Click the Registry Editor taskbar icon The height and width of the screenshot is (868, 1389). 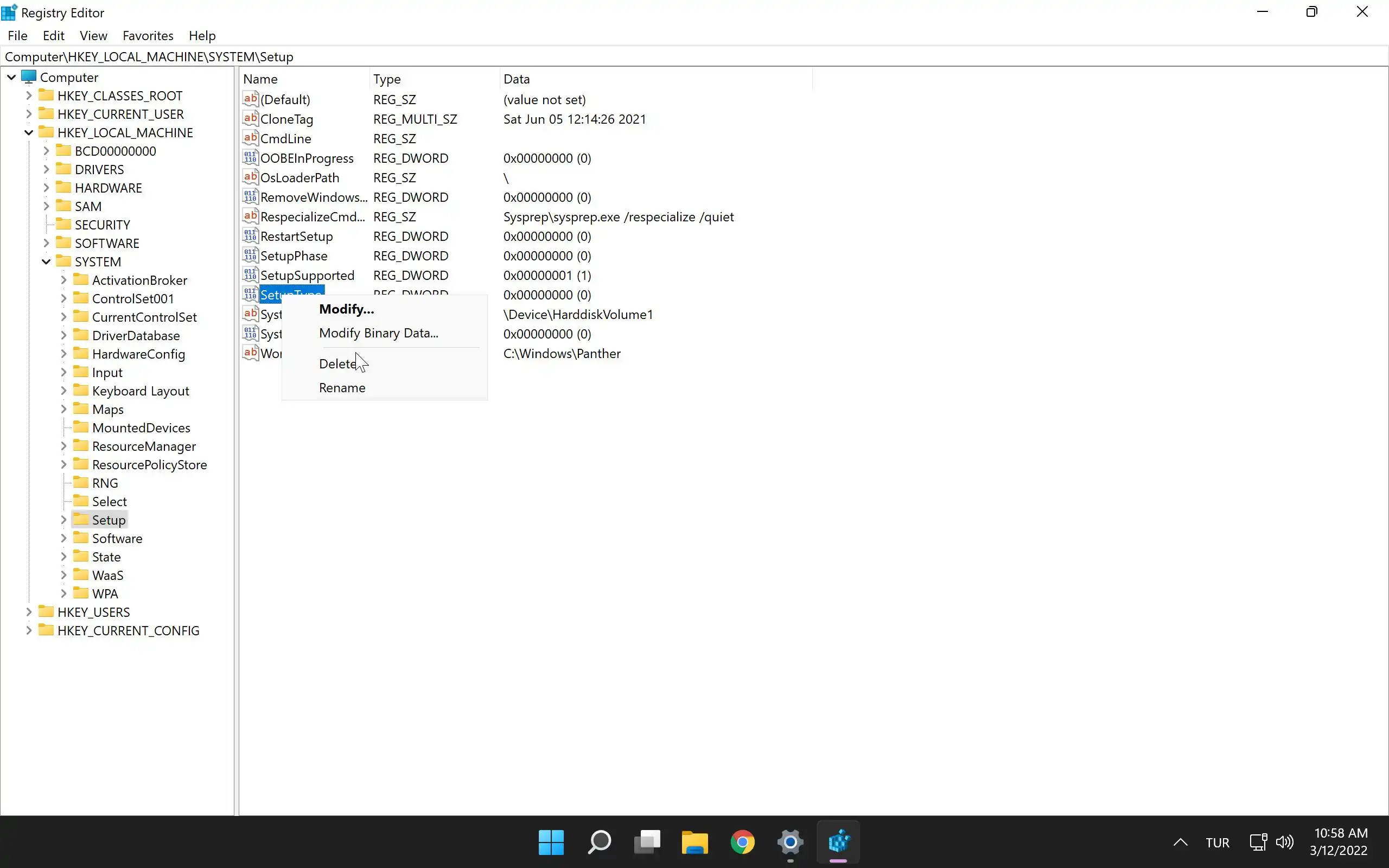tap(838, 842)
